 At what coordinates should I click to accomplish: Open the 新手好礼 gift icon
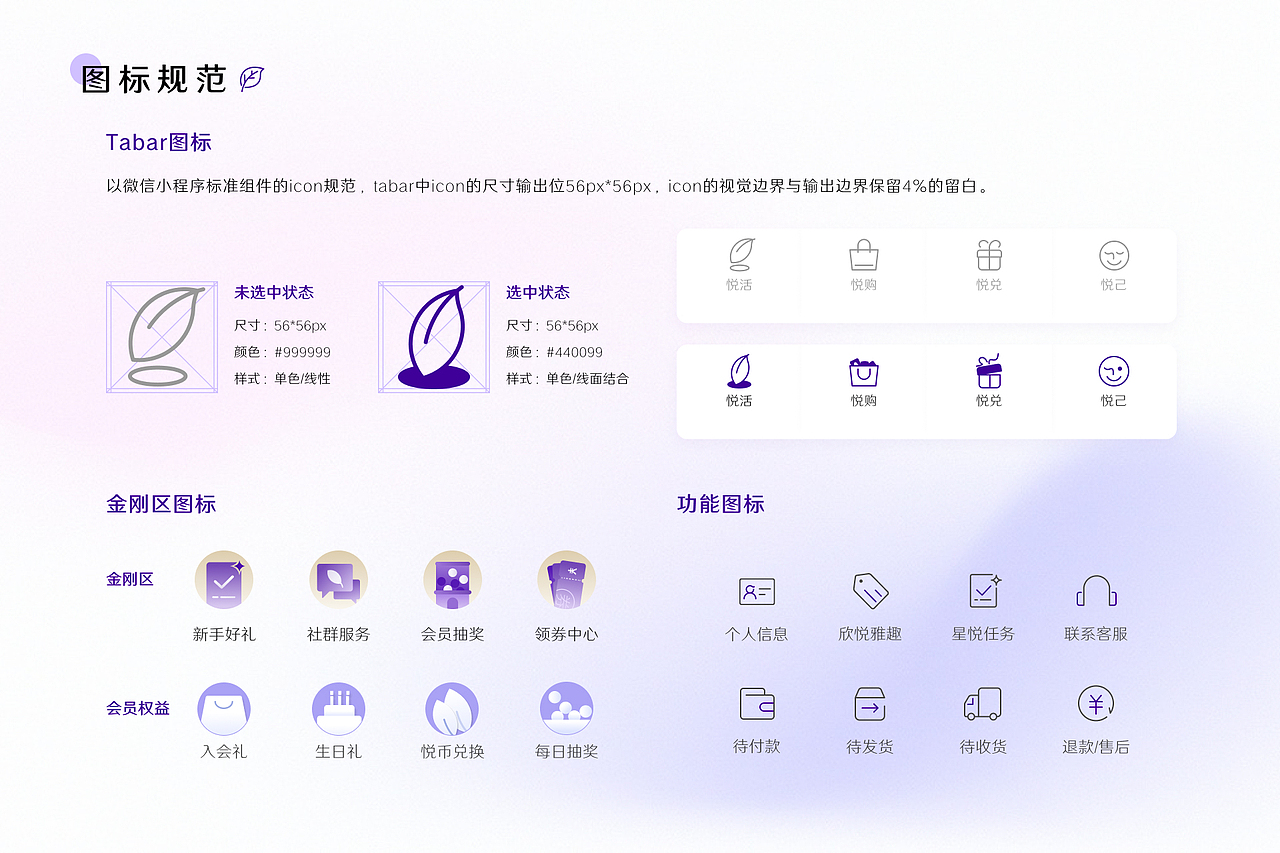click(224, 579)
